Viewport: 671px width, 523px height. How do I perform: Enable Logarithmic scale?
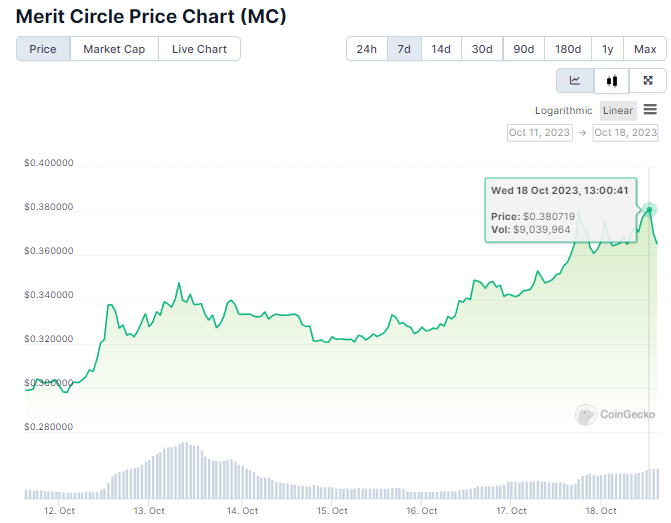(563, 110)
